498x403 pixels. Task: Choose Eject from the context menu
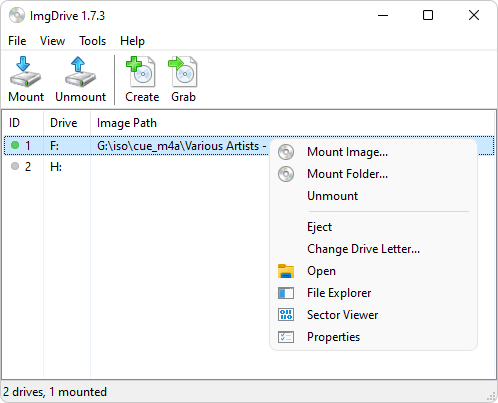[319, 227]
